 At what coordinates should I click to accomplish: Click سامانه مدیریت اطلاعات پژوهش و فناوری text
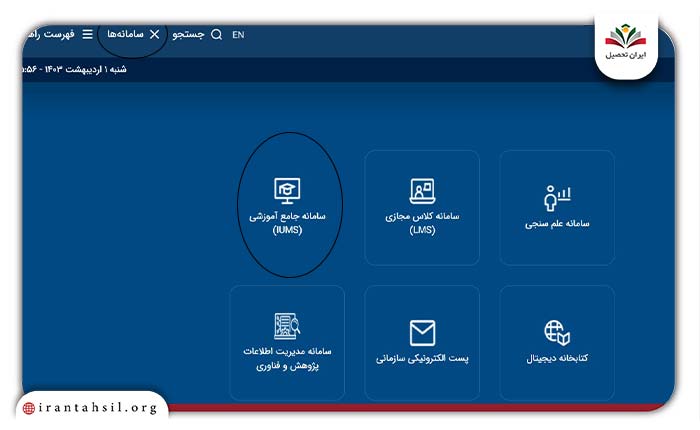[x=287, y=359]
